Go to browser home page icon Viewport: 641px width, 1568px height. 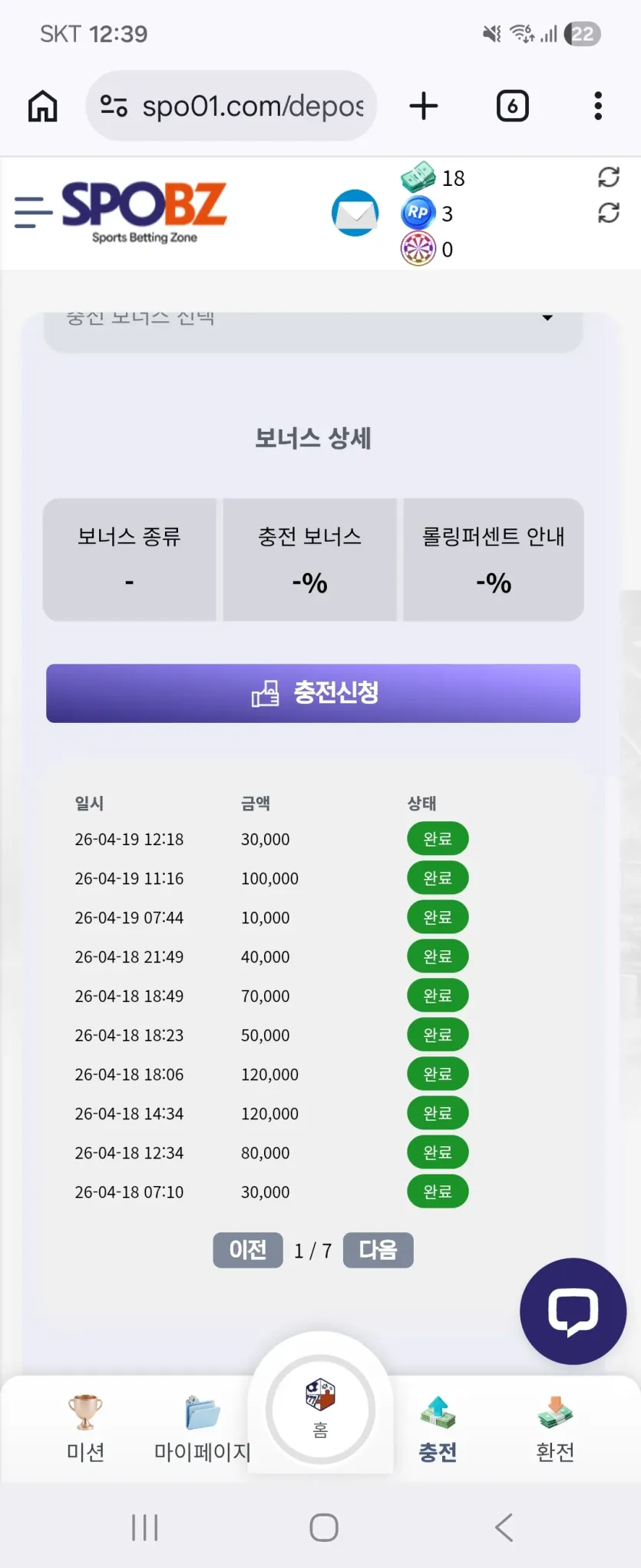point(43,106)
